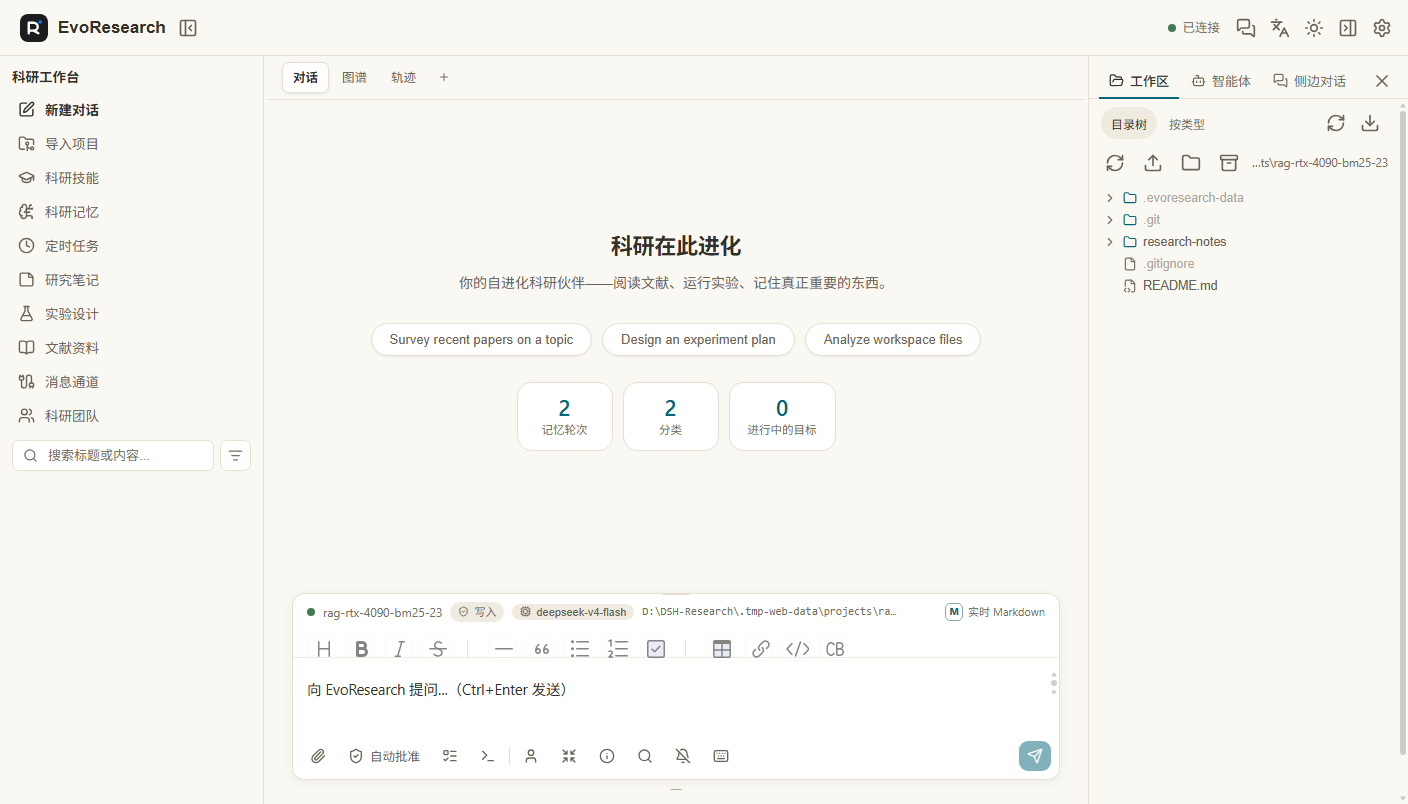
Task: Open 实验设计 in the sidebar
Action: (132, 314)
